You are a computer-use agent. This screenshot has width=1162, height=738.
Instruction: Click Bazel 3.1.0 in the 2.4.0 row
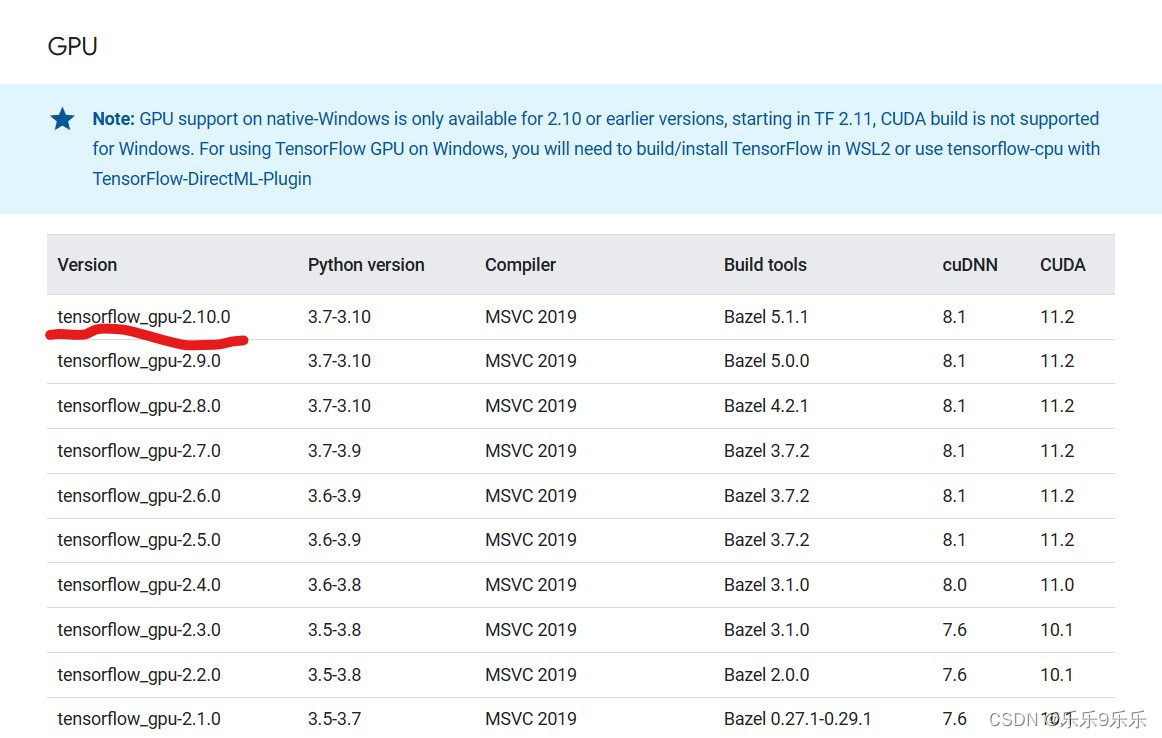[766, 585]
